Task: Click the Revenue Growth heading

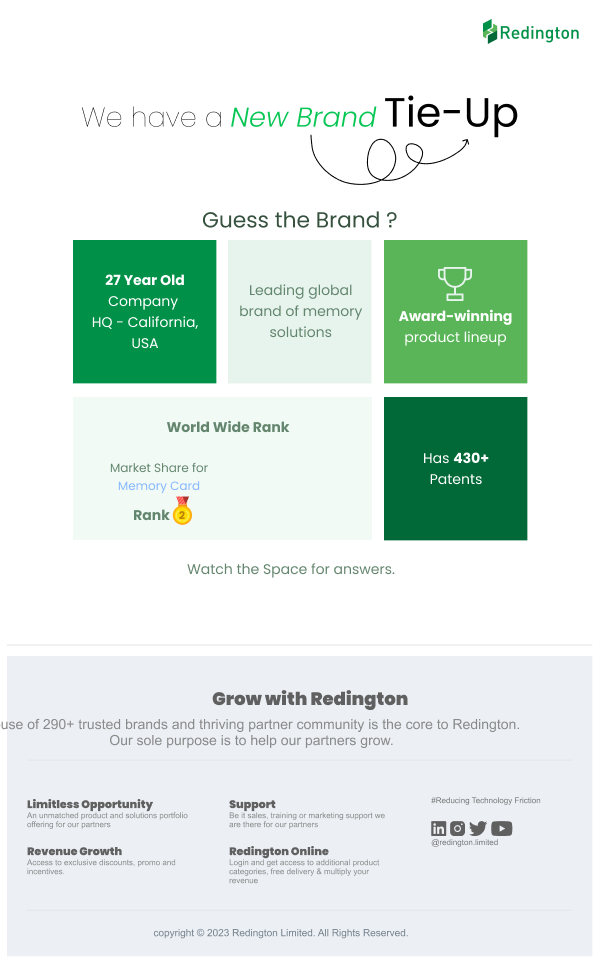Action: coord(74,851)
